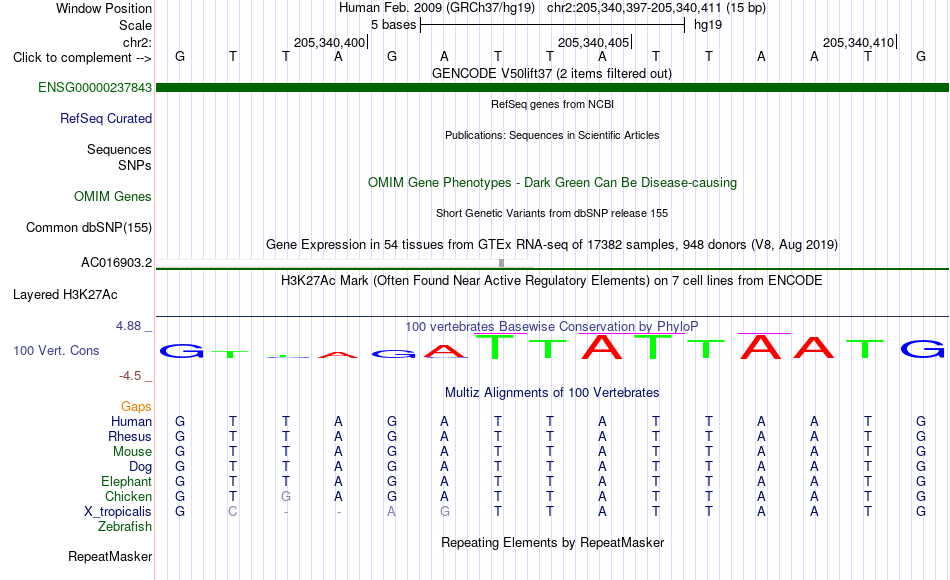The image size is (950, 580).
Task: Click the Common dbSNP(155) label
Action: pos(88,227)
